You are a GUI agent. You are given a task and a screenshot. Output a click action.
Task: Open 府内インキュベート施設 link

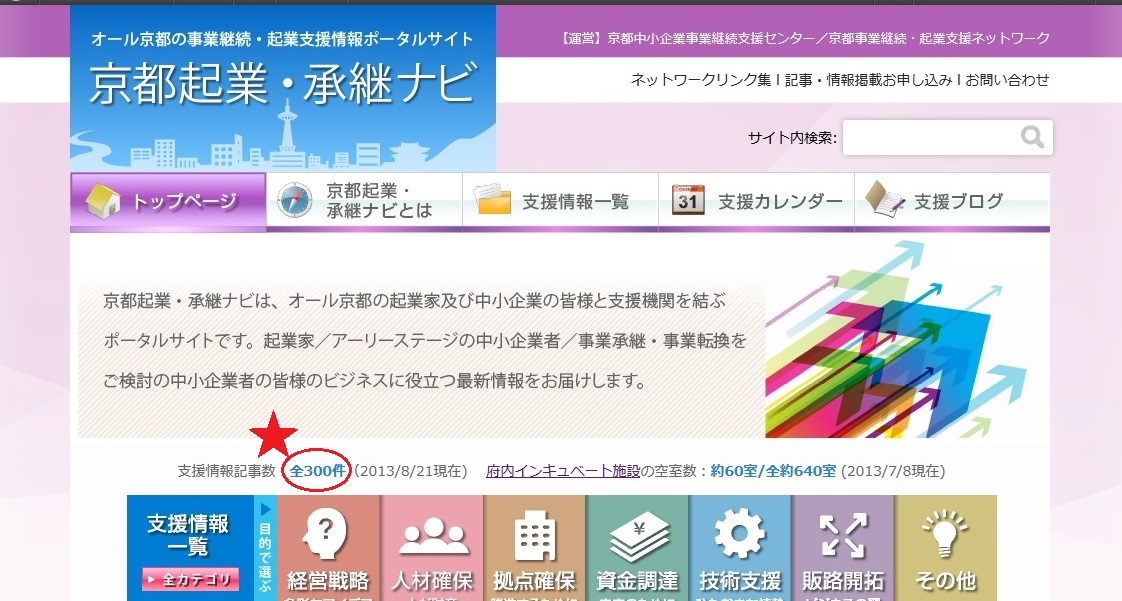tap(562, 471)
